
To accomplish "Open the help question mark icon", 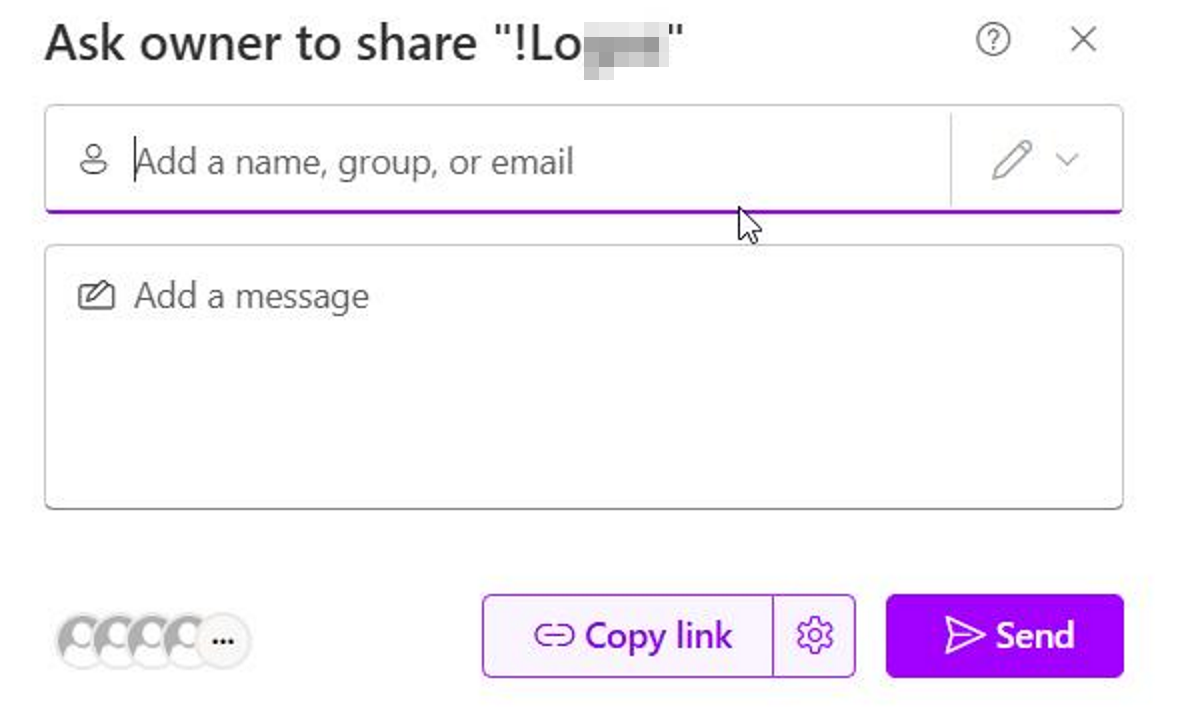I will 992,40.
